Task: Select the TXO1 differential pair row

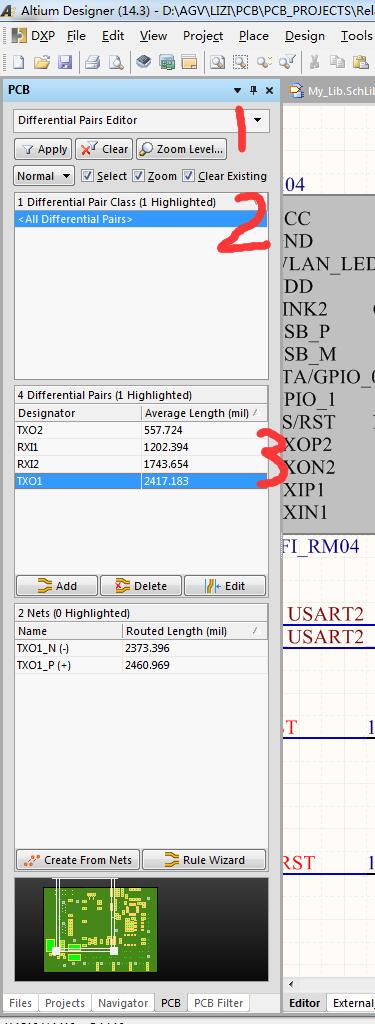Action: [x=141, y=481]
